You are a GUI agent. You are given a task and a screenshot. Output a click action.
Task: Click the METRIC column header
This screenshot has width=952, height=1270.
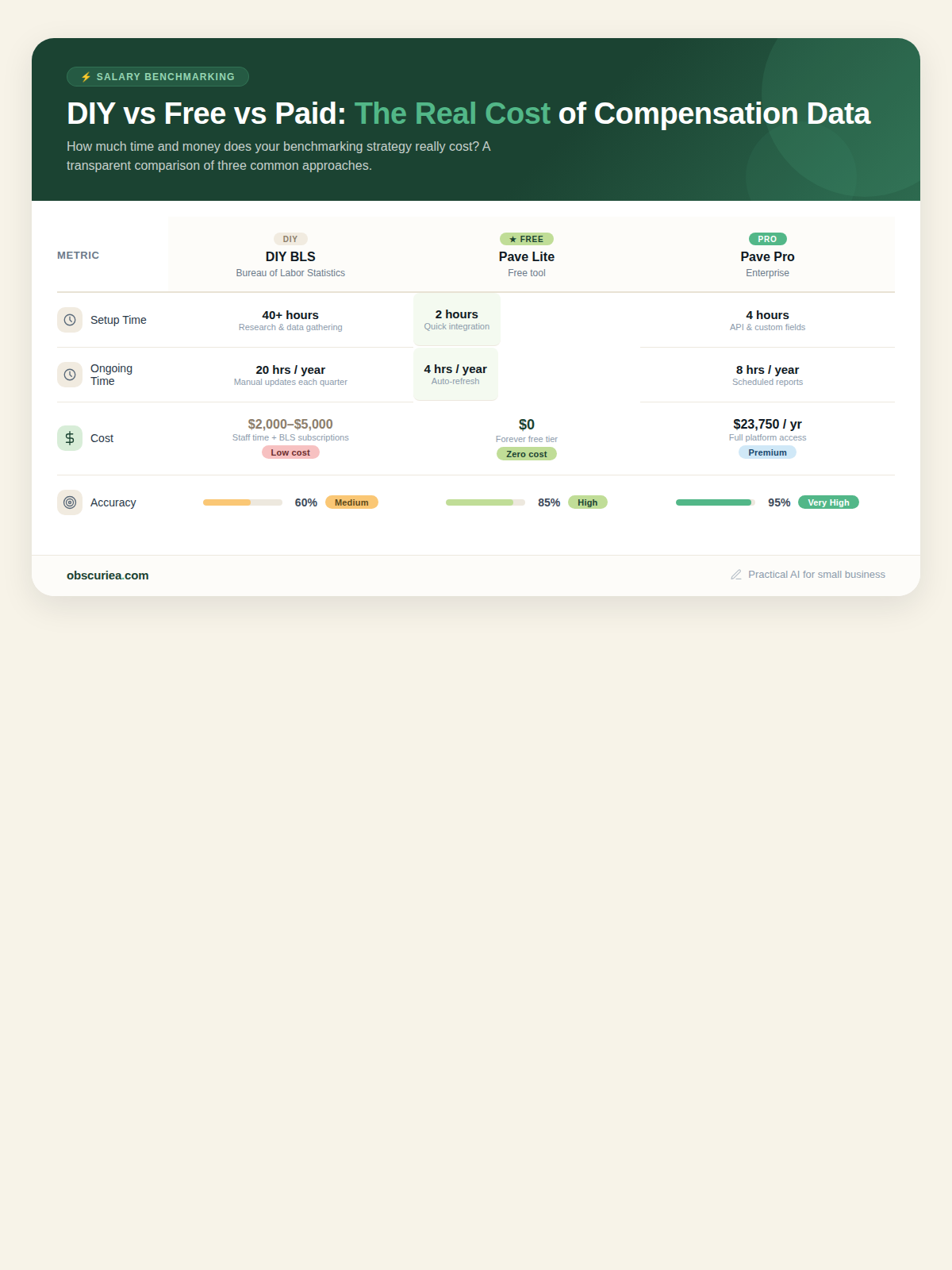tap(79, 256)
